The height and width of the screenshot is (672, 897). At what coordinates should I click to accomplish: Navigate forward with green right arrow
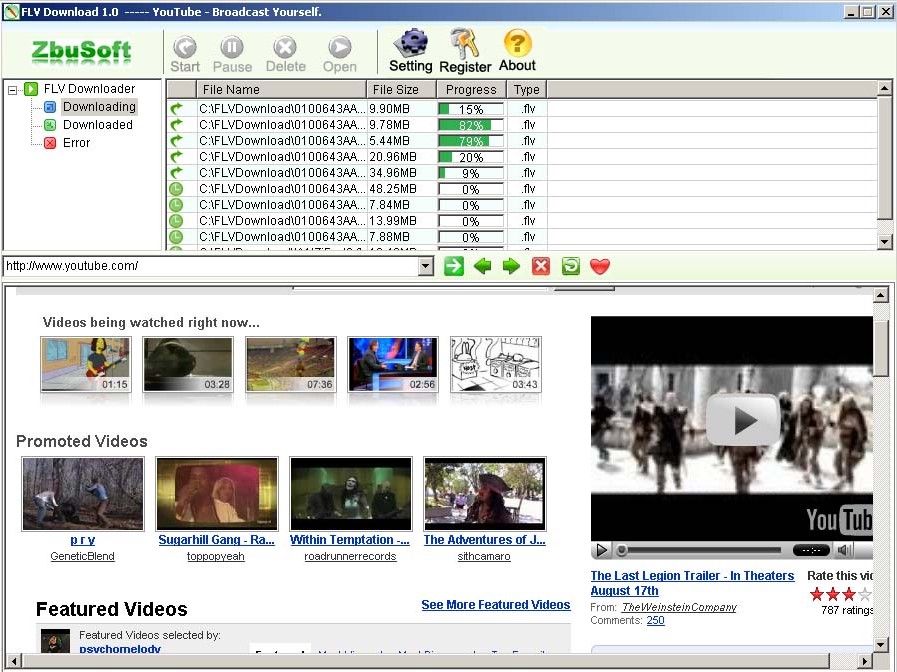point(512,266)
